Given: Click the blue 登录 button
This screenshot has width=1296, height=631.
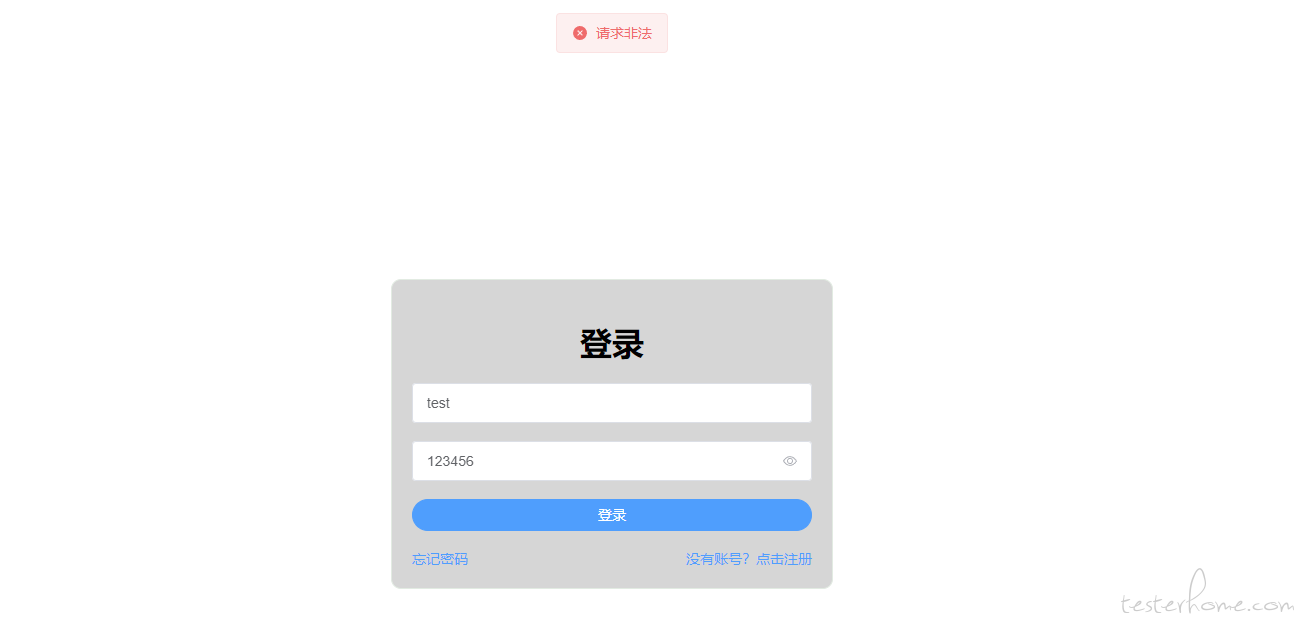Looking at the screenshot, I should point(612,515).
